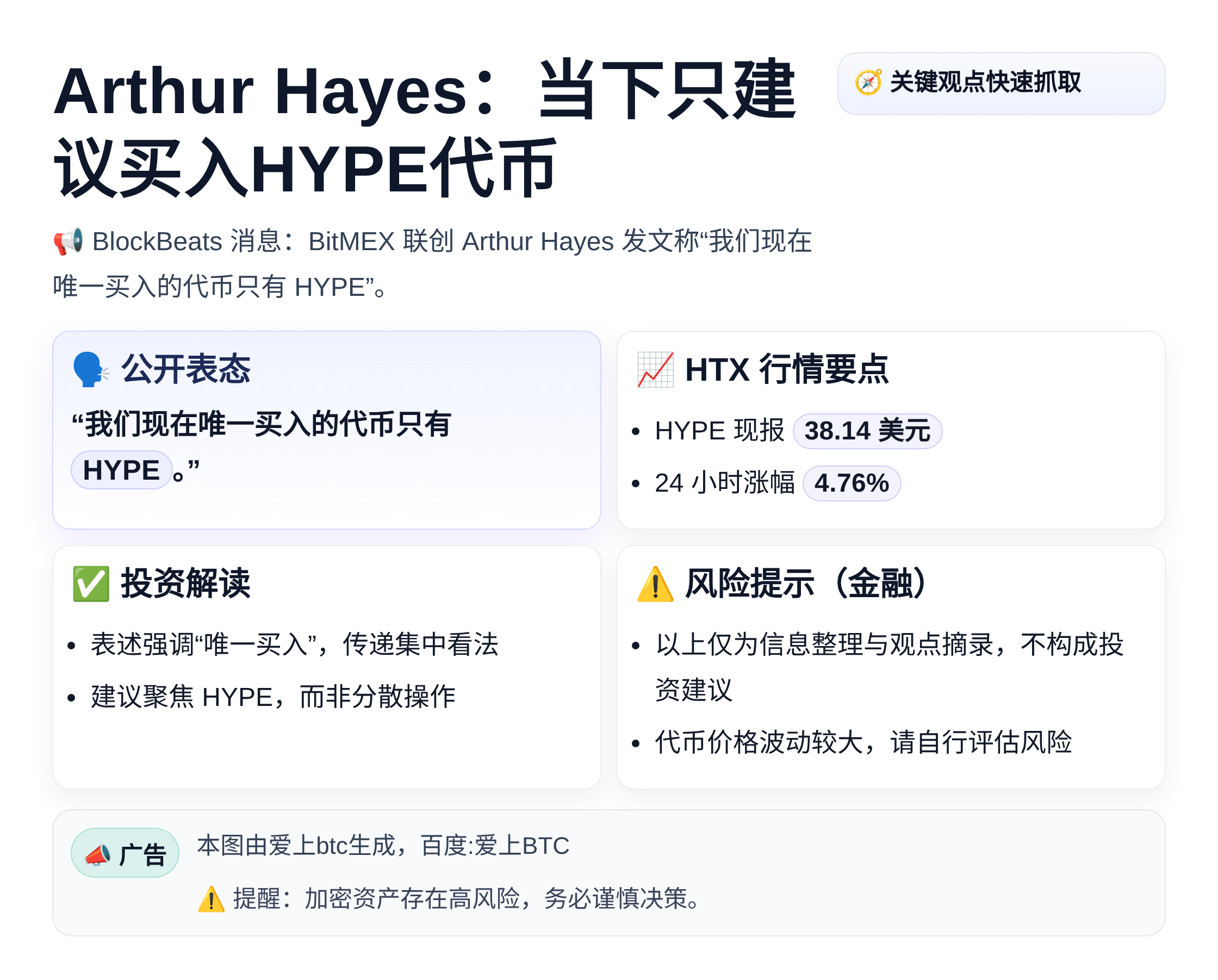Click the bullet 表述强调“唯一买入”，传递集中看法

295,645
